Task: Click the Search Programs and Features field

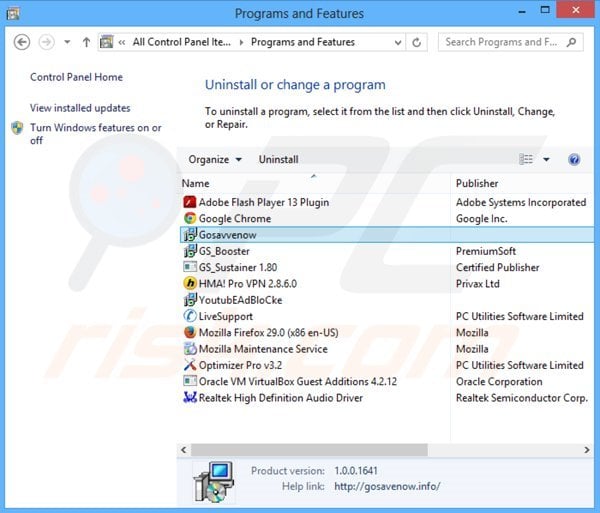Action: point(510,42)
